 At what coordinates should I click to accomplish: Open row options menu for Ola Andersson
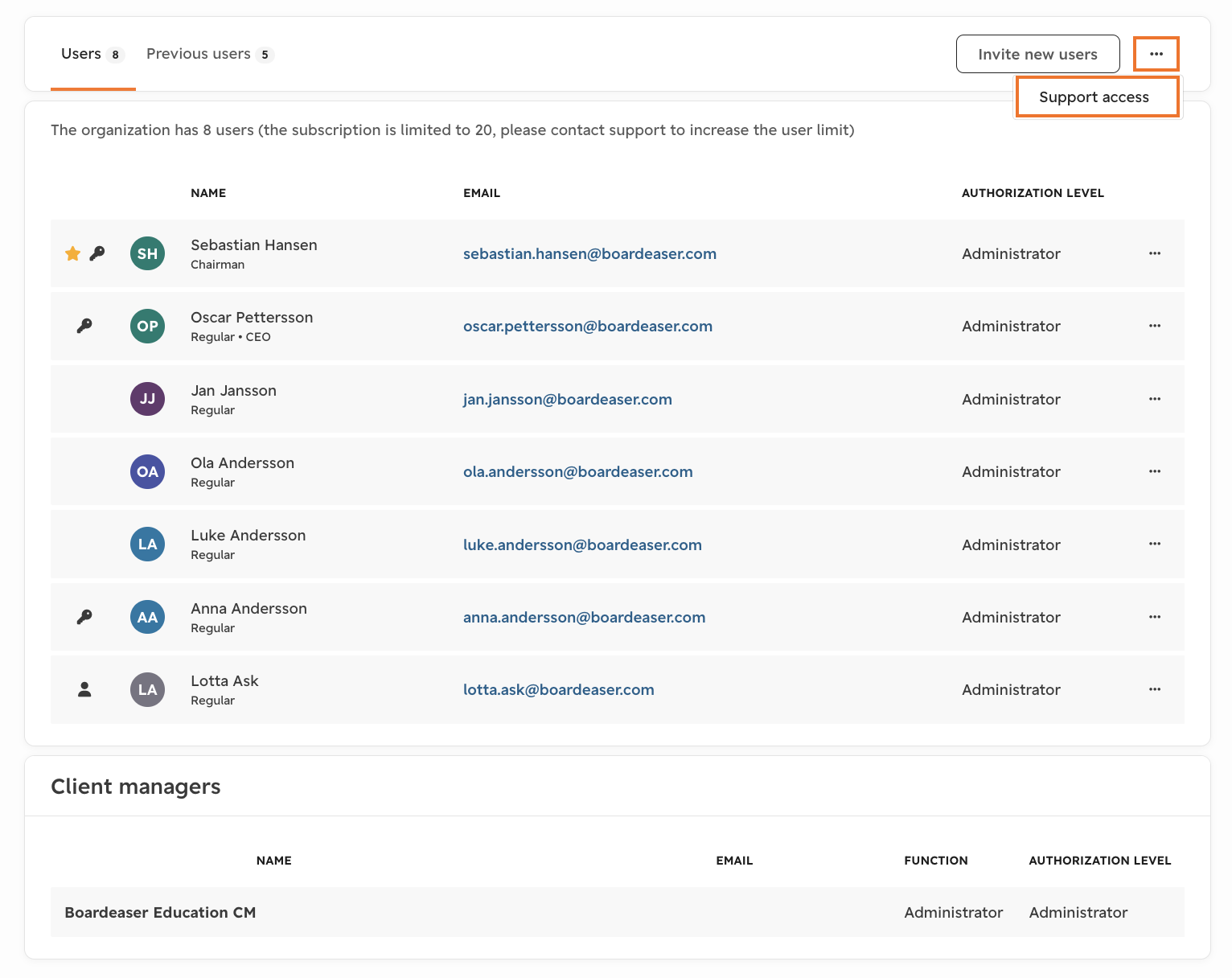[1155, 471]
